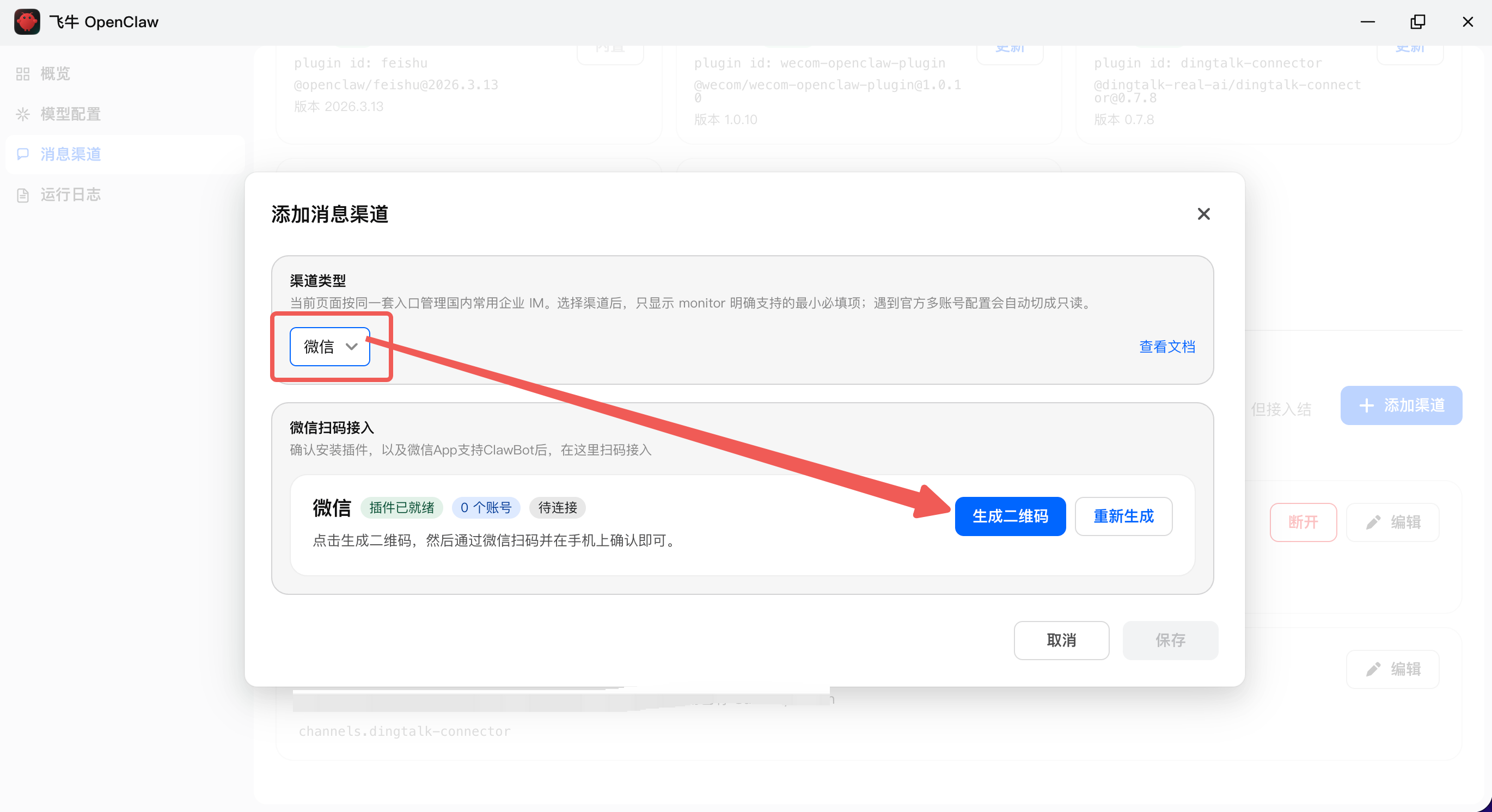Click the 概览 grid icon in sidebar
Screen dimensions: 1492x812
click(22, 73)
